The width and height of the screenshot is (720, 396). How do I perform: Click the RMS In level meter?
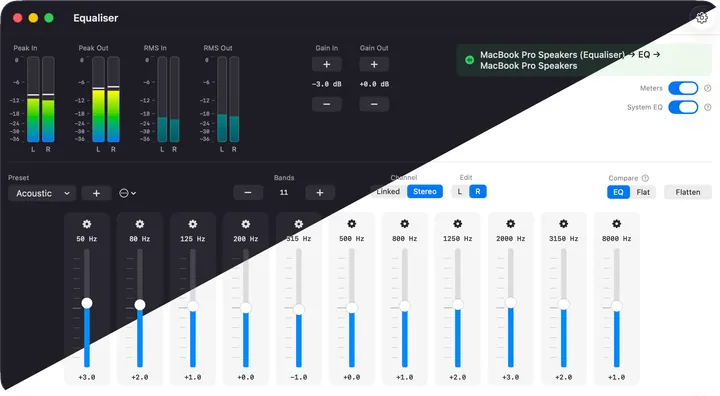(x=168, y=99)
